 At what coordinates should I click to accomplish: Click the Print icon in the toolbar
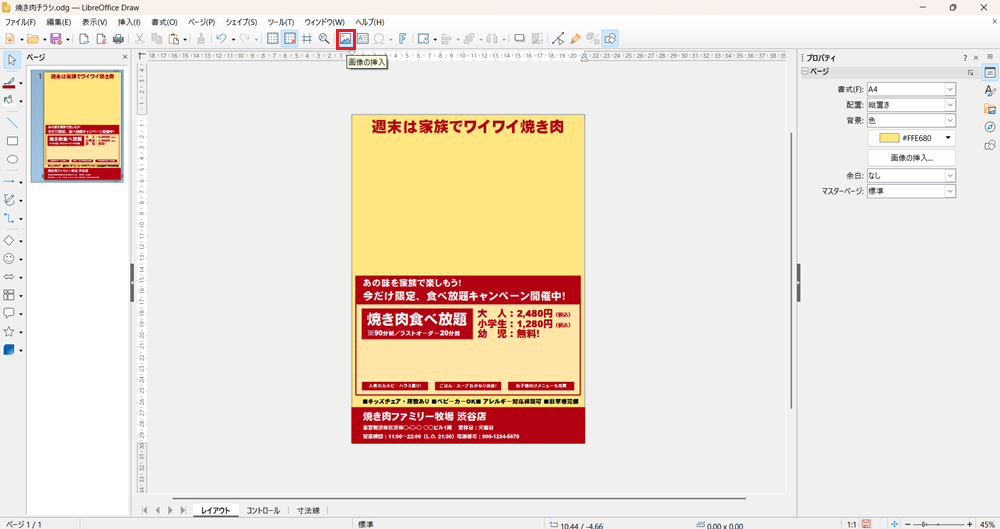coord(118,39)
